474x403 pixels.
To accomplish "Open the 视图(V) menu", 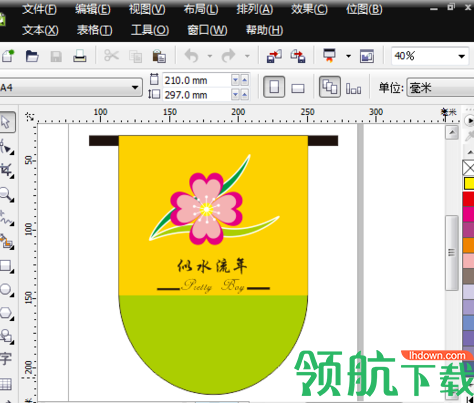I will [147, 10].
